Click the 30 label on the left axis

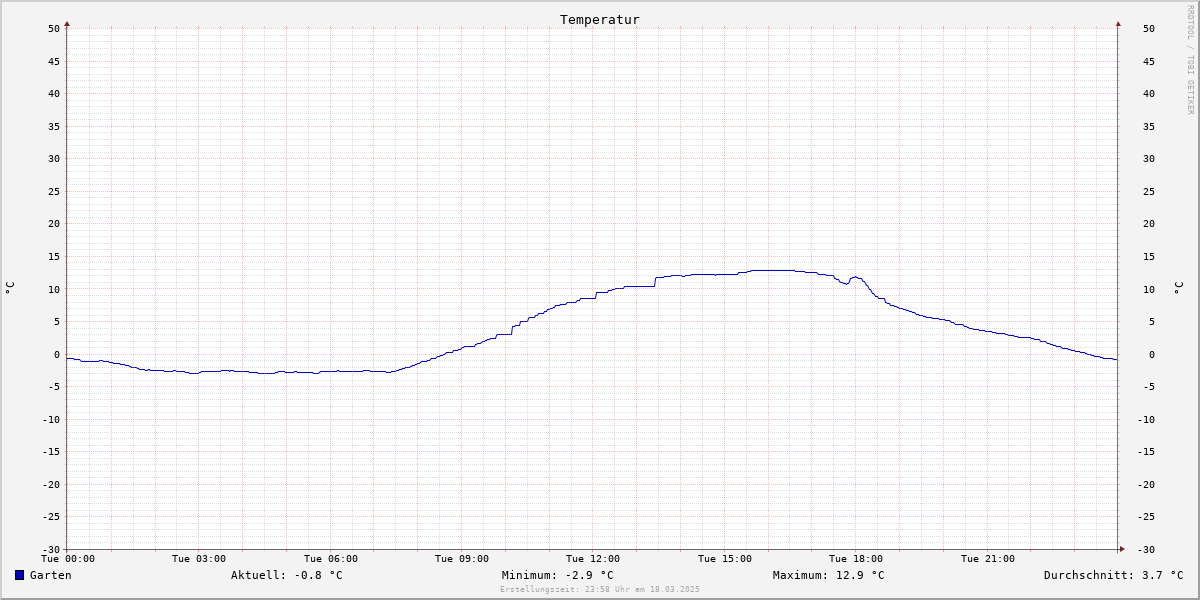(54, 159)
